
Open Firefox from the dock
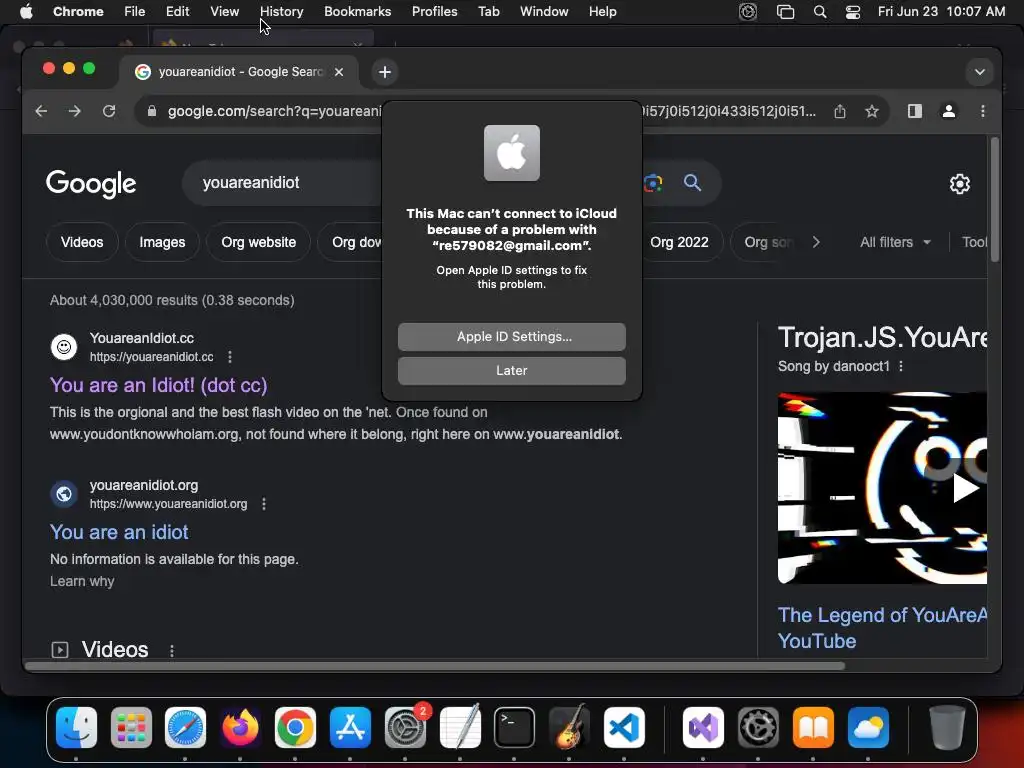[x=240, y=728]
